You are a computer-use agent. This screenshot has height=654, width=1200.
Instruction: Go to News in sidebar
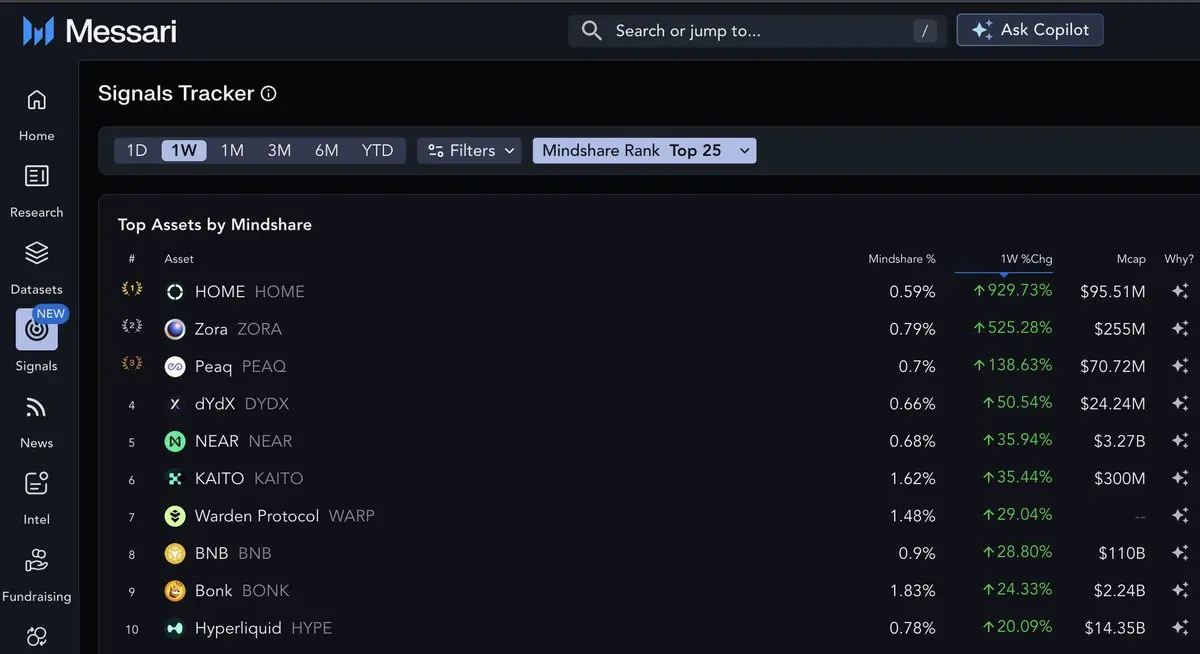click(36, 421)
